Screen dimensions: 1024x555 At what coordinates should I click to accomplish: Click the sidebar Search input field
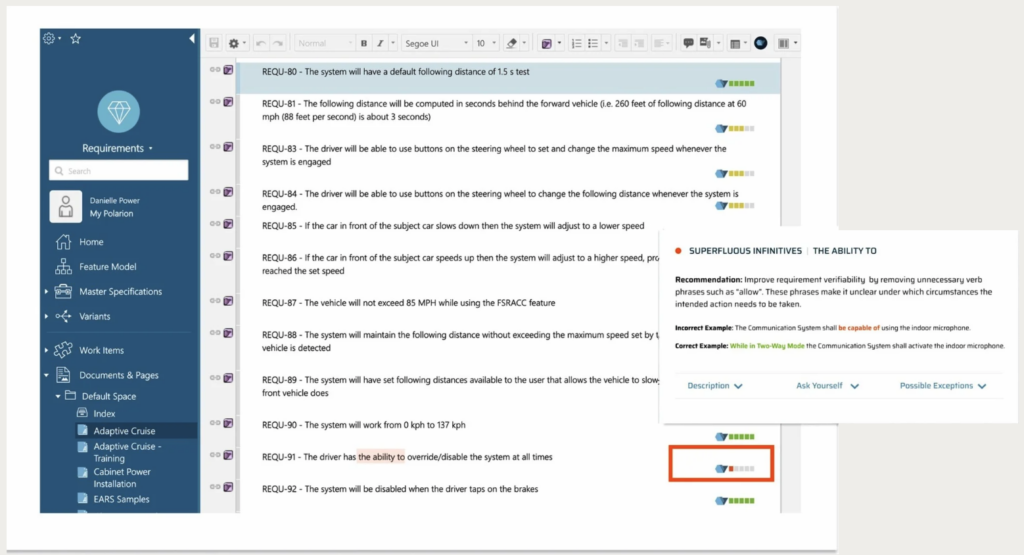coord(118,171)
